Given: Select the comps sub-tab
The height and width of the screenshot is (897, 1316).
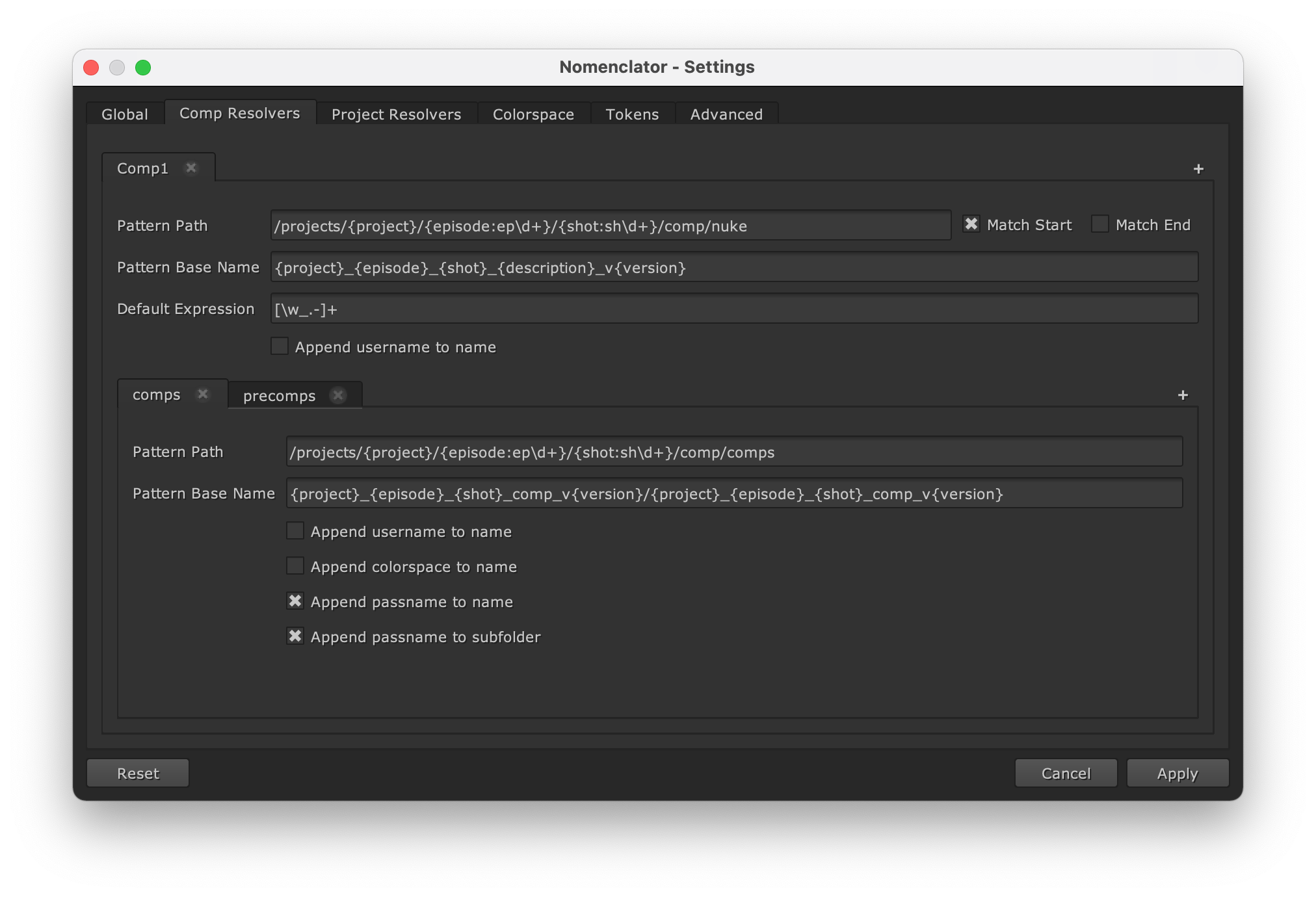Looking at the screenshot, I should tap(157, 395).
